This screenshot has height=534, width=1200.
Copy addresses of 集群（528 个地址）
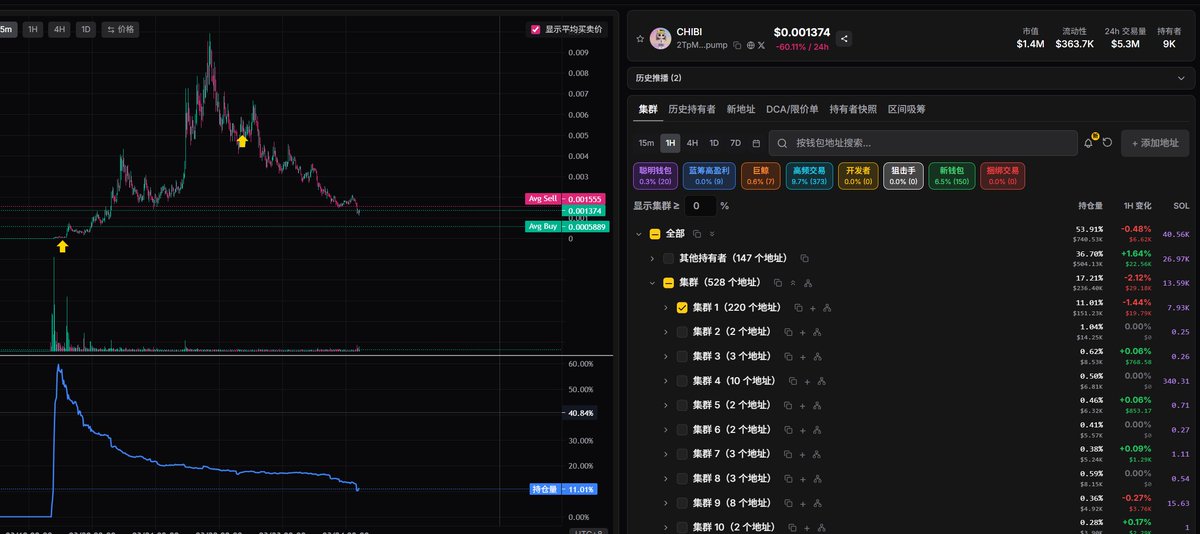778,283
